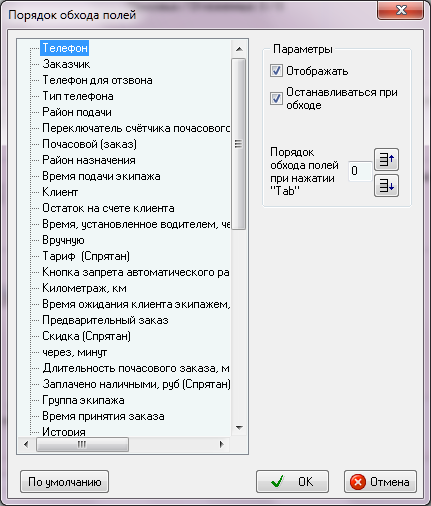Click the Отмена button

tap(380, 482)
